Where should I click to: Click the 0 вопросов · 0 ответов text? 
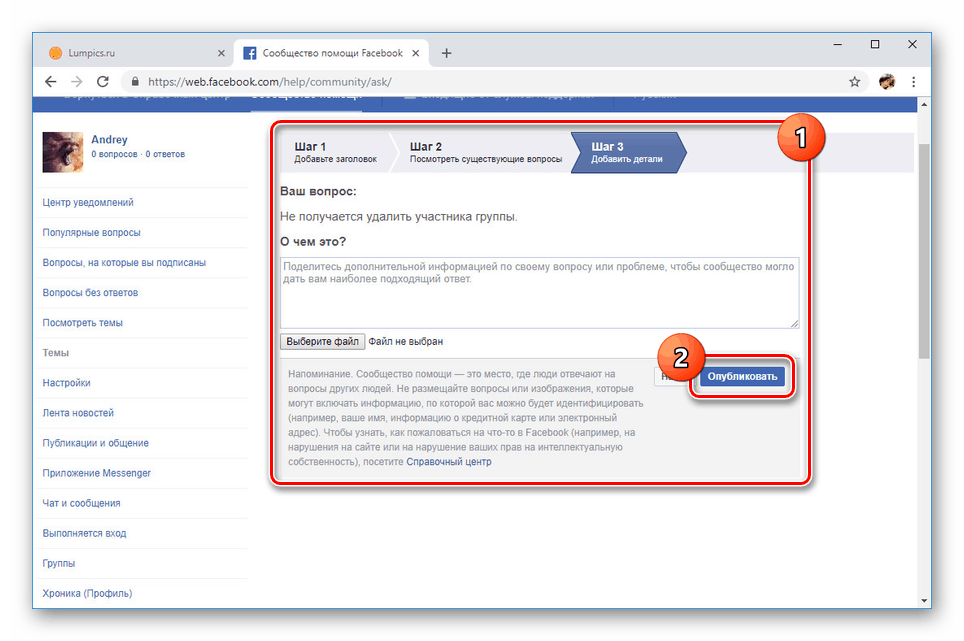[x=138, y=154]
